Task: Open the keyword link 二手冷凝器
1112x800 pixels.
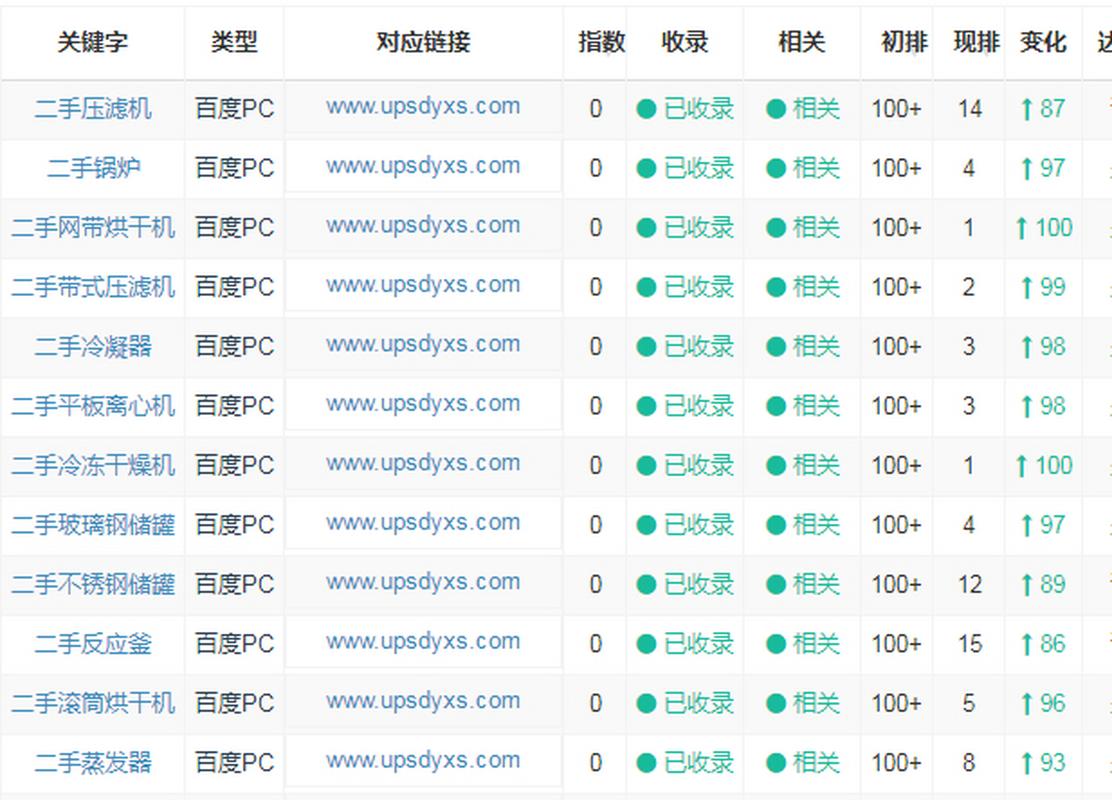Action: [93, 347]
